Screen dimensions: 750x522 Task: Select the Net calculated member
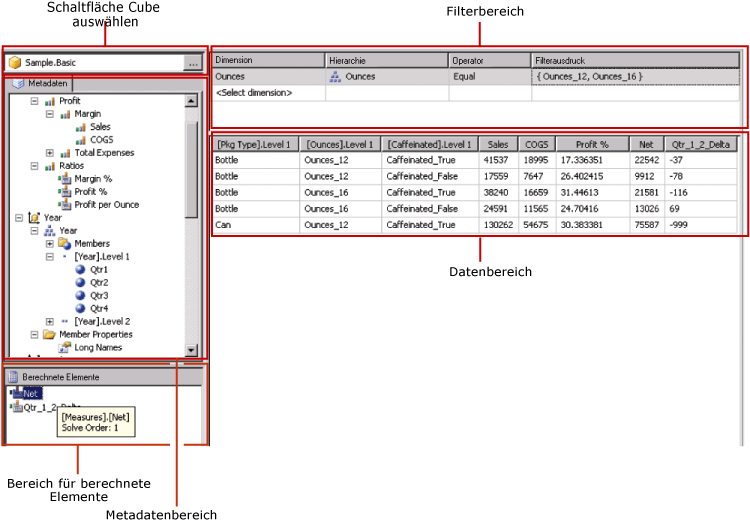[x=31, y=394]
